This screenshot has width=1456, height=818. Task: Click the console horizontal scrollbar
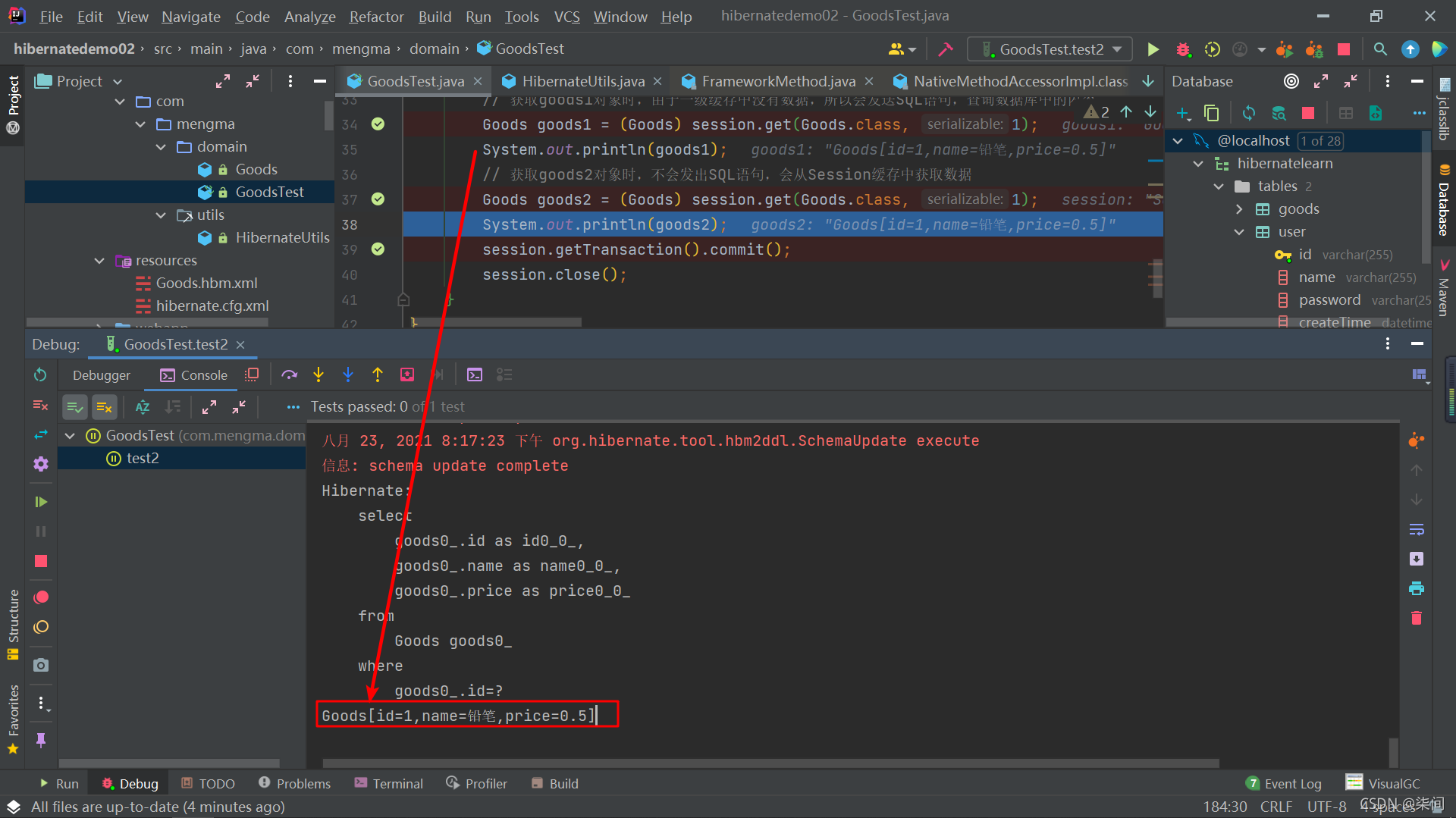[770, 763]
